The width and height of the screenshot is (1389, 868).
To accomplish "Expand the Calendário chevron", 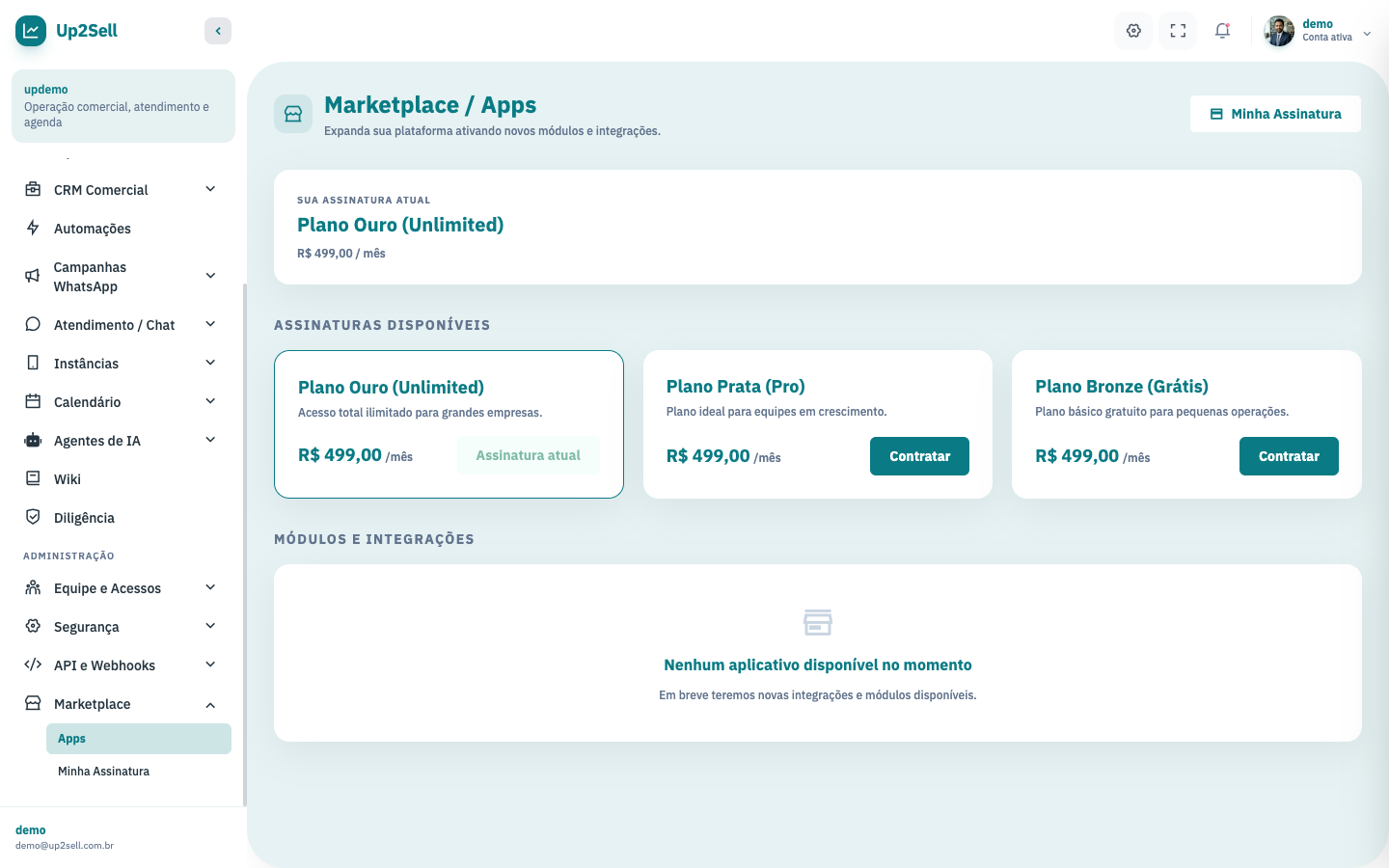I will point(210,401).
